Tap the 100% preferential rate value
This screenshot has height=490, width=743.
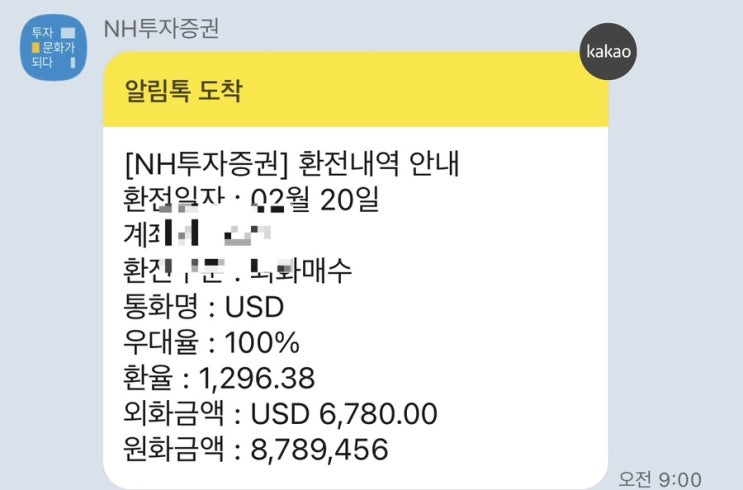(x=263, y=342)
